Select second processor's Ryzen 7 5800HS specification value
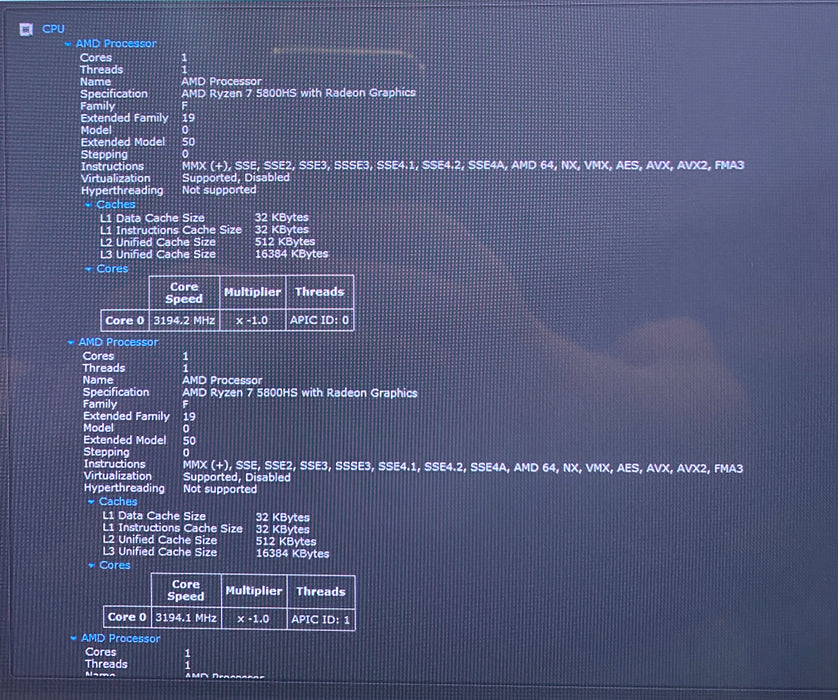 coord(300,393)
